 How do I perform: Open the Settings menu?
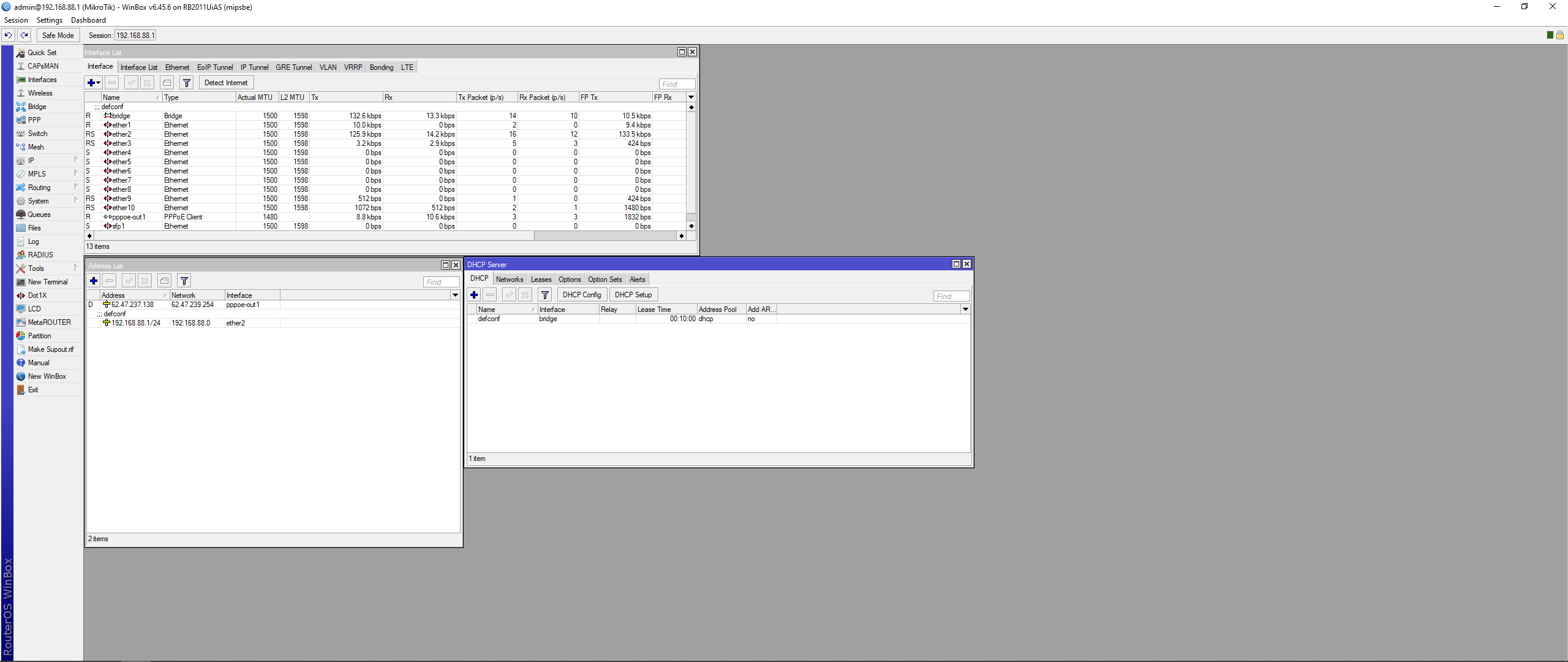point(49,20)
